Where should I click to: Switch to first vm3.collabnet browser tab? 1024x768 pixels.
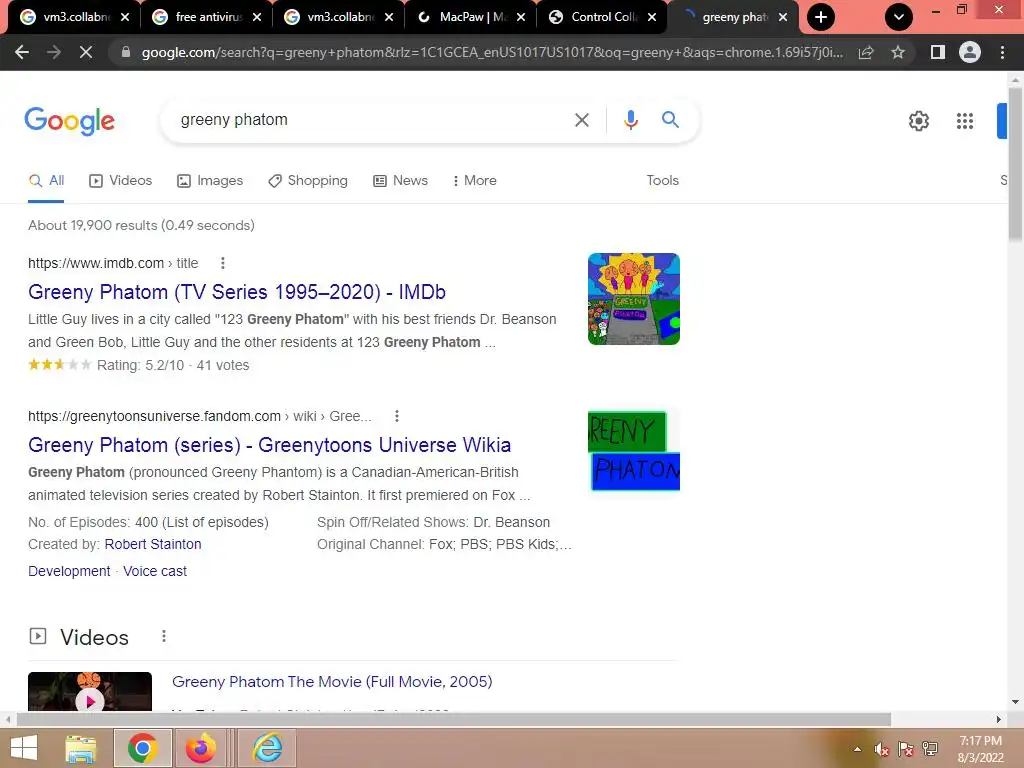[x=66, y=17]
